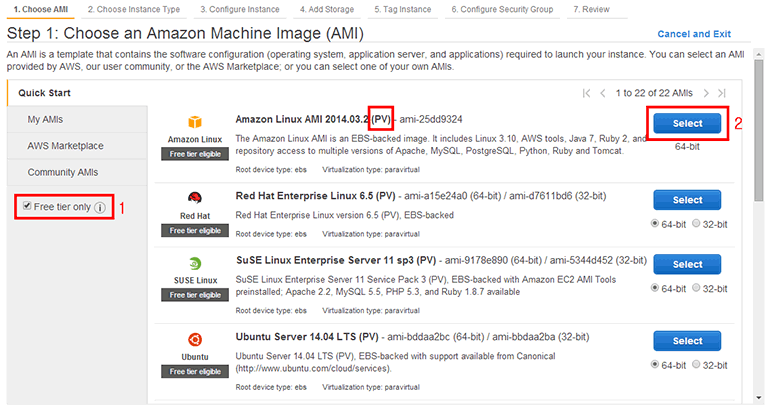Click the Free tier only info icon
The image size is (770, 408).
coord(100,207)
